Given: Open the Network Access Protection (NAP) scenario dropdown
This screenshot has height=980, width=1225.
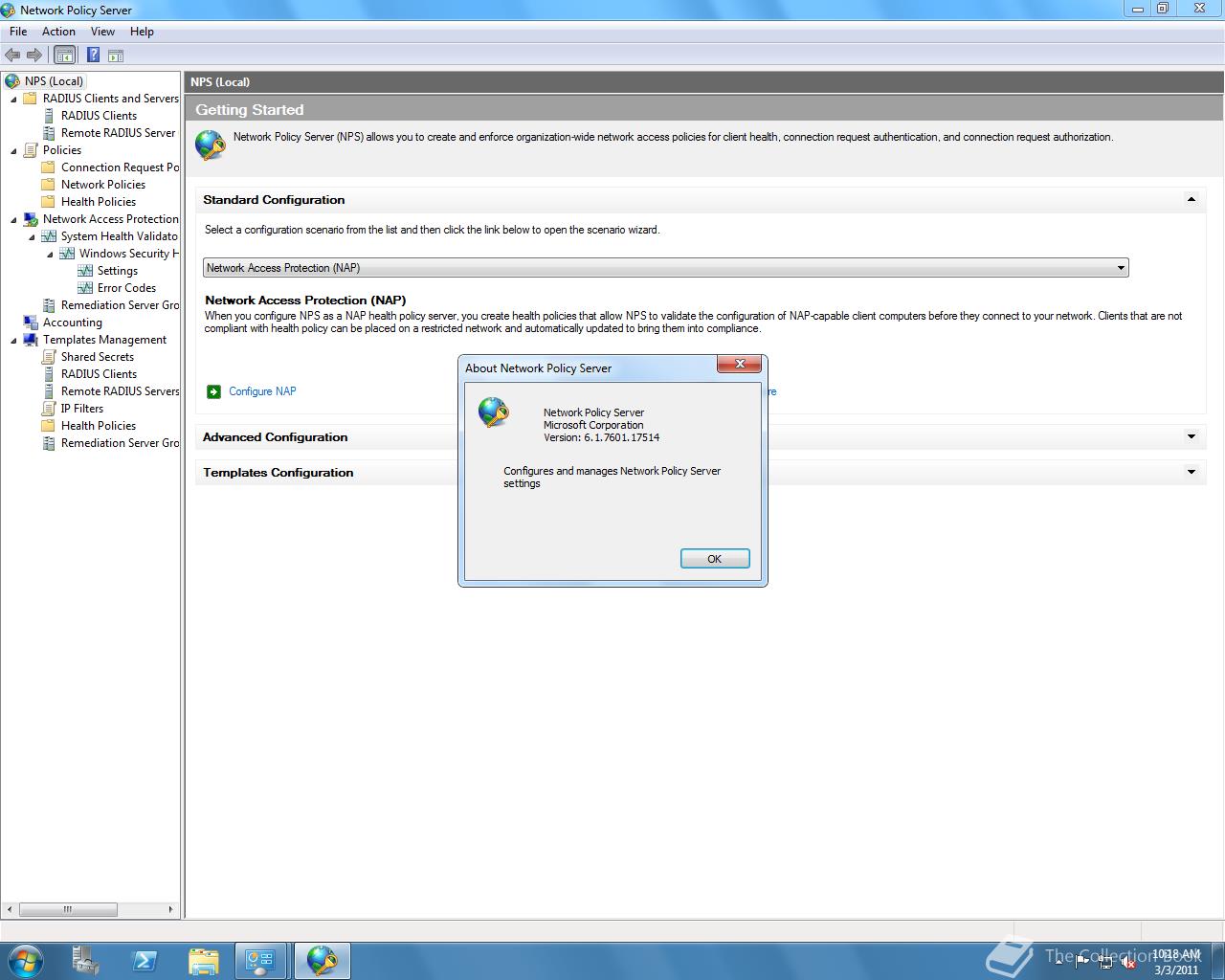Looking at the screenshot, I should pos(666,268).
